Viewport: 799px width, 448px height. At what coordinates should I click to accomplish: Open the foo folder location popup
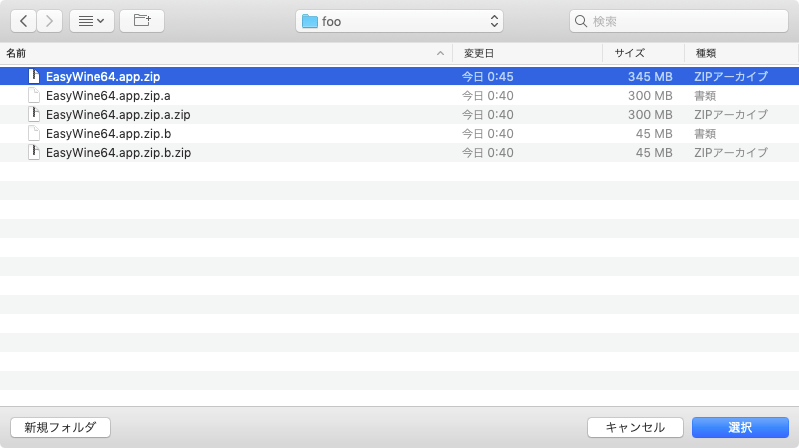pos(400,21)
